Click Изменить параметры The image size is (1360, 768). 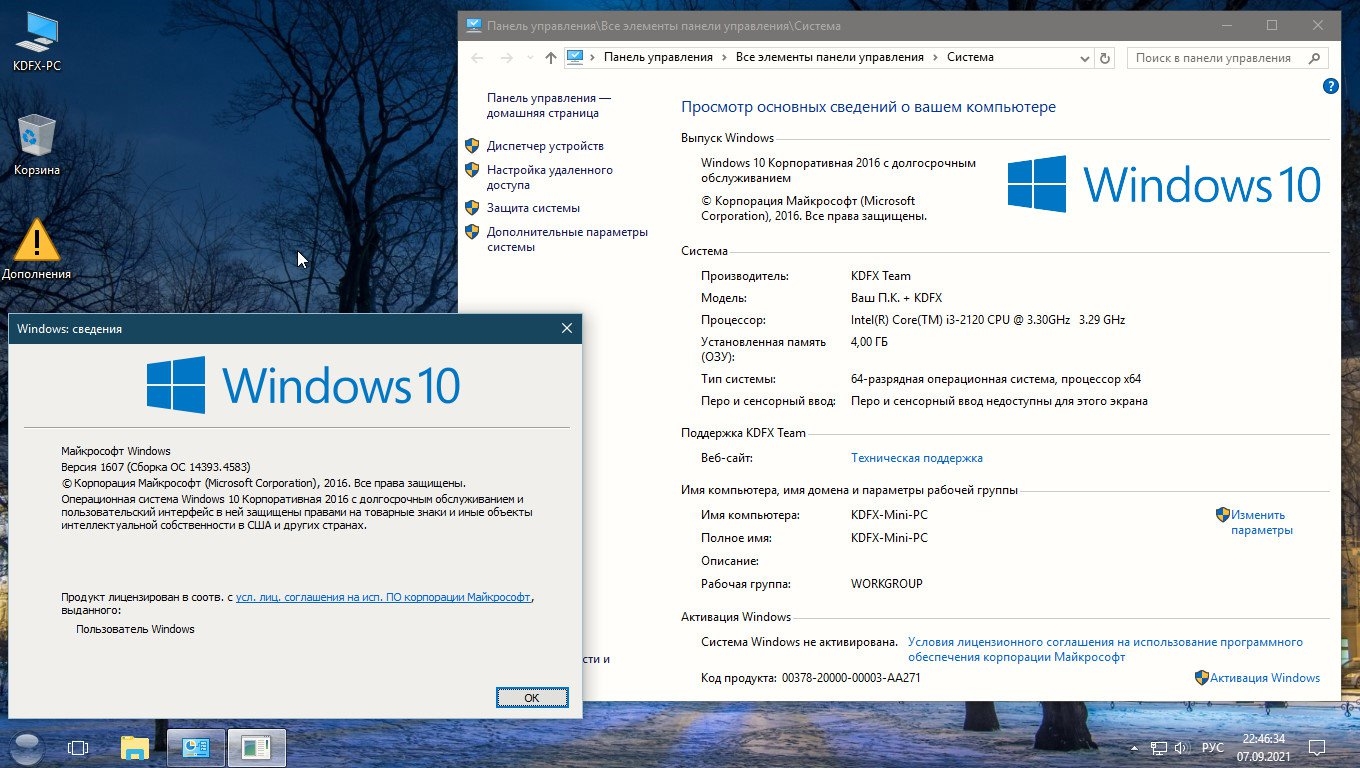1262,522
